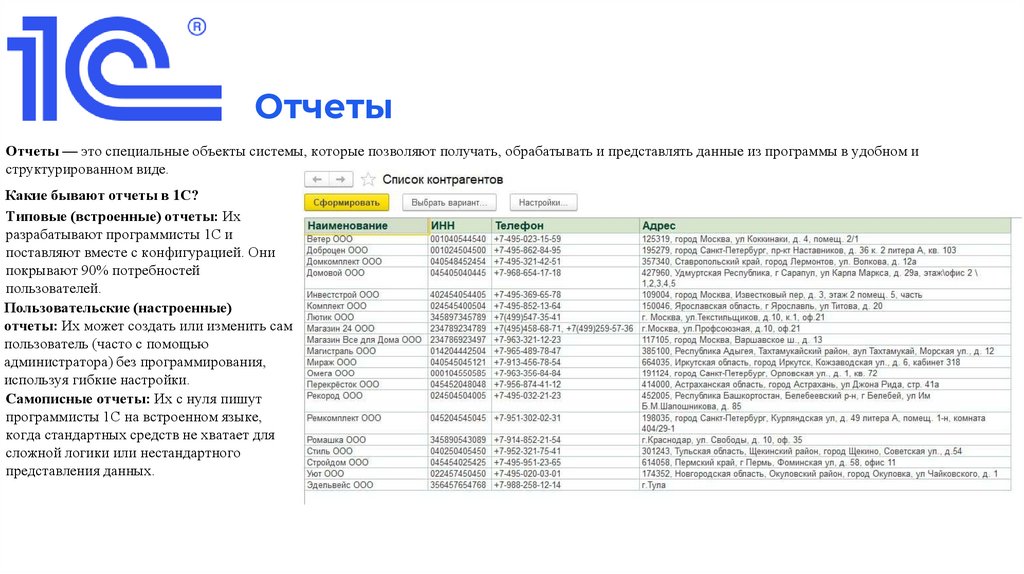This screenshot has width=1024, height=574.
Task: Add report to favorites with star icon
Action: click(368, 179)
